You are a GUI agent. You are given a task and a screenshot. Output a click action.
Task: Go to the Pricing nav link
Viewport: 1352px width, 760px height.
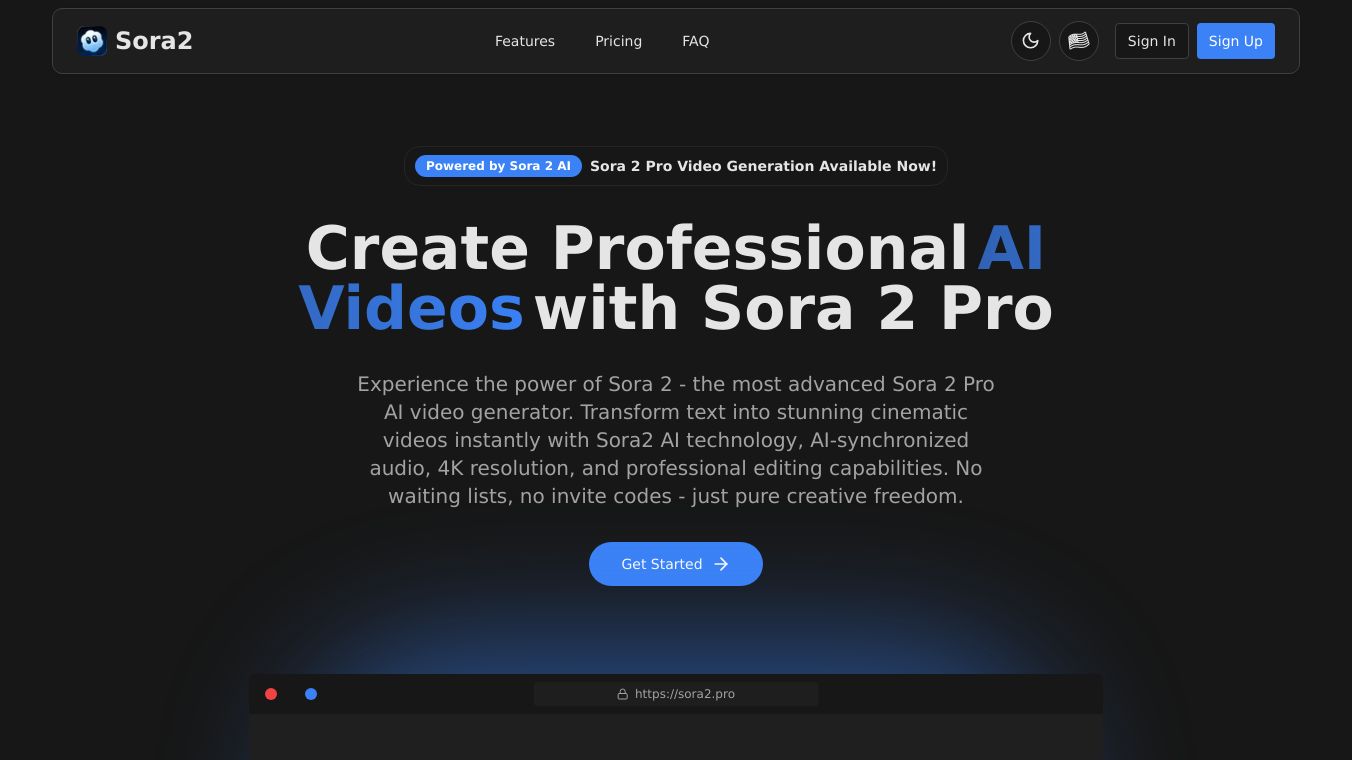point(618,41)
